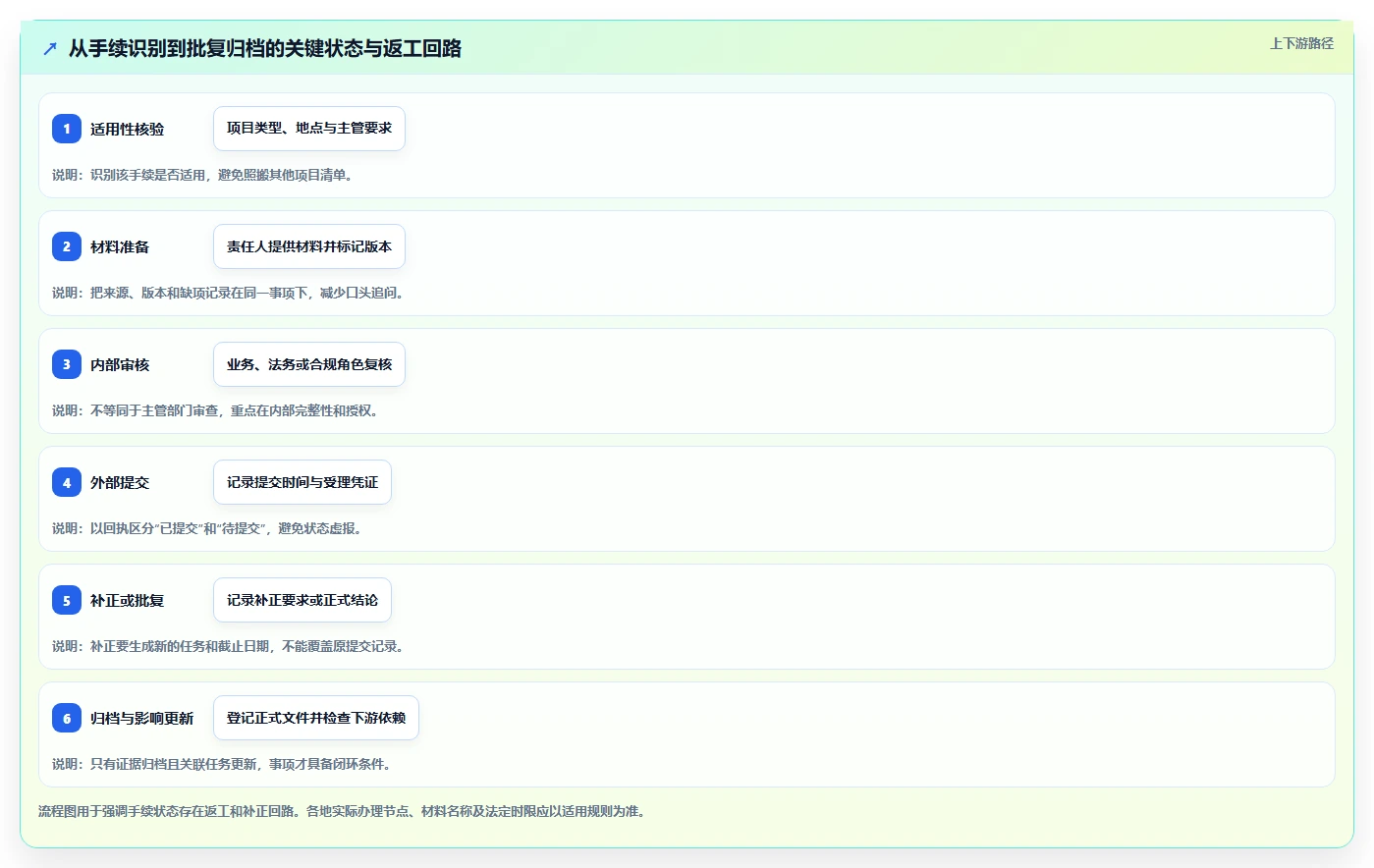This screenshot has height=868, width=1374.
Task: Click the 适用性核验 step title
Action: 128,130
